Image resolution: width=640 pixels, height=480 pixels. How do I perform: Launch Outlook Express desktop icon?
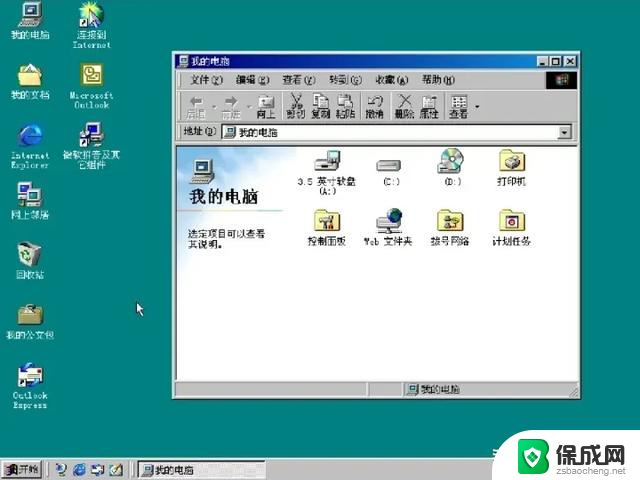point(30,386)
